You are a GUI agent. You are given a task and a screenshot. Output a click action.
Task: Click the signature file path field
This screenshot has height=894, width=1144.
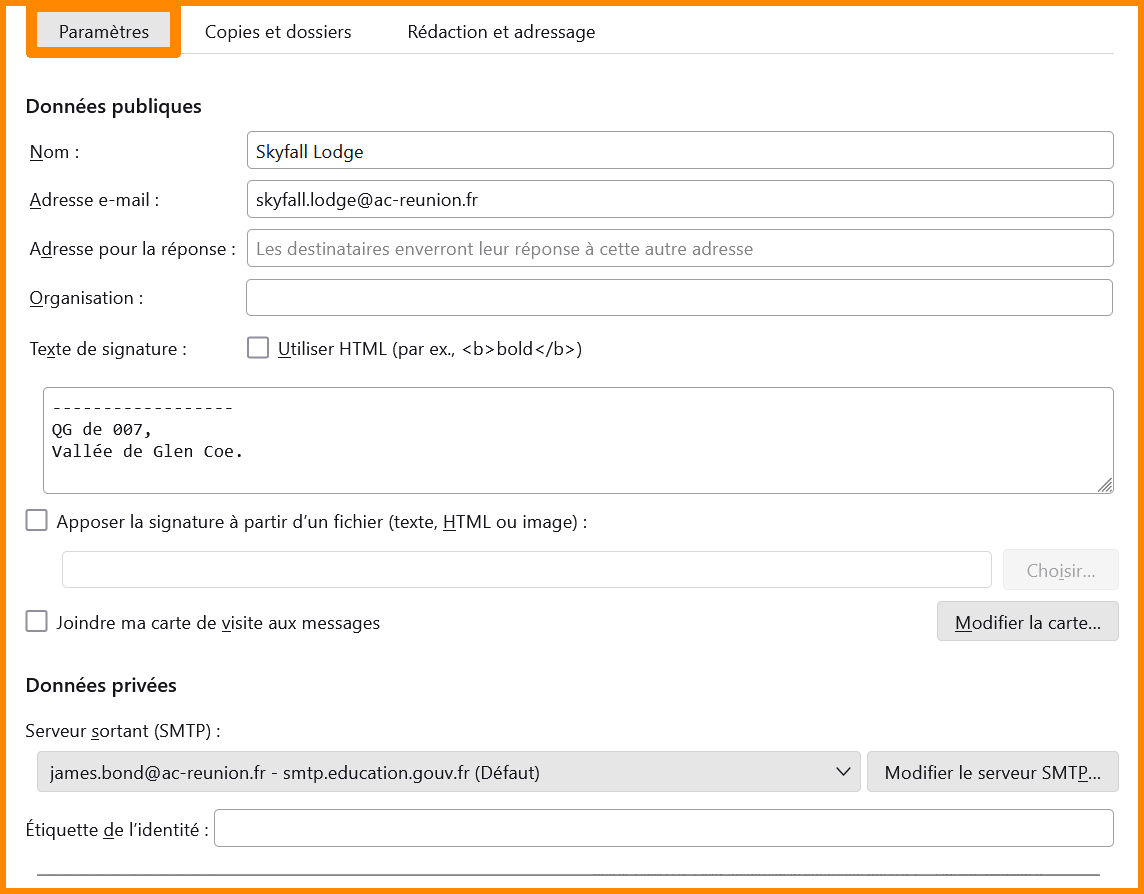(x=526, y=570)
